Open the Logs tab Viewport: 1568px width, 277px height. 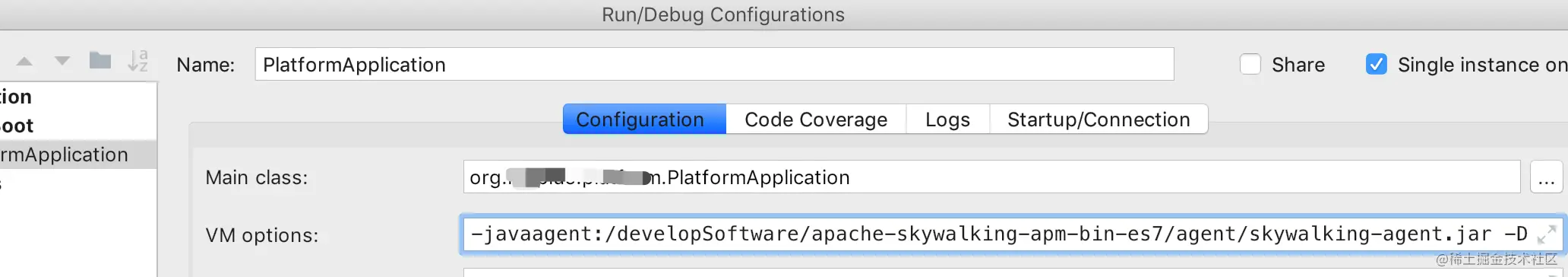947,119
